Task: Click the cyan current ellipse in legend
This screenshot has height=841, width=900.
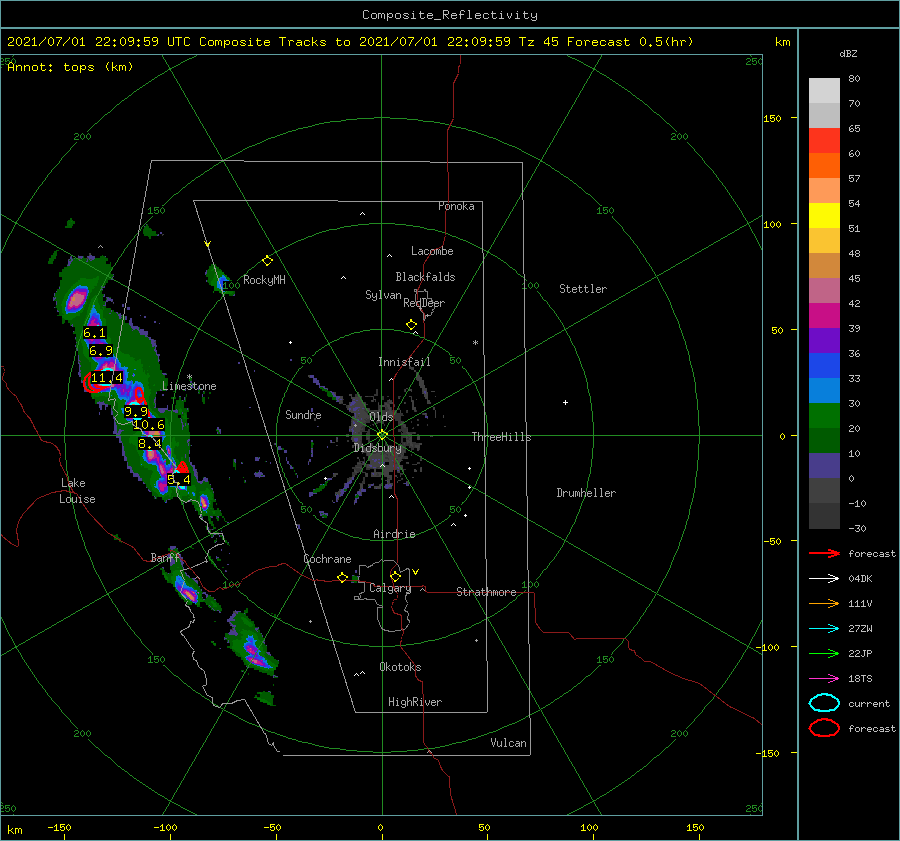Action: (x=824, y=703)
